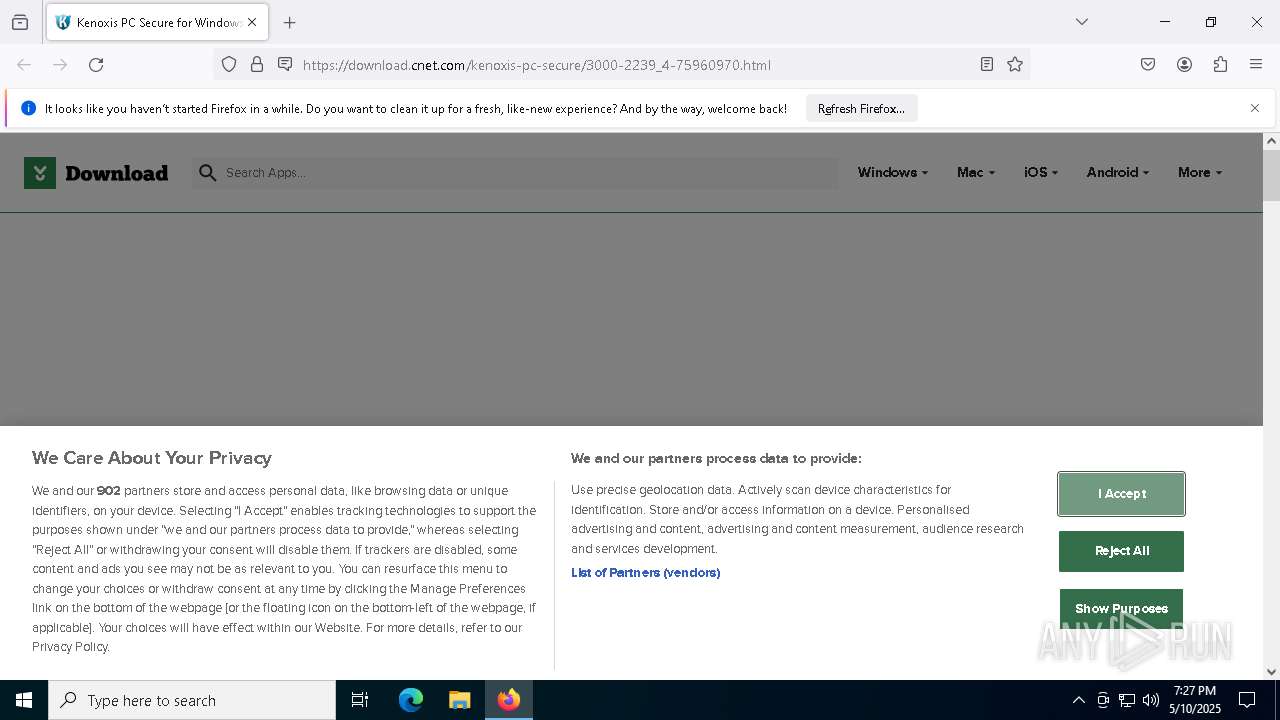Viewport: 1280px width, 720px height.
Task: Open volume control tray icon
Action: (1151, 700)
